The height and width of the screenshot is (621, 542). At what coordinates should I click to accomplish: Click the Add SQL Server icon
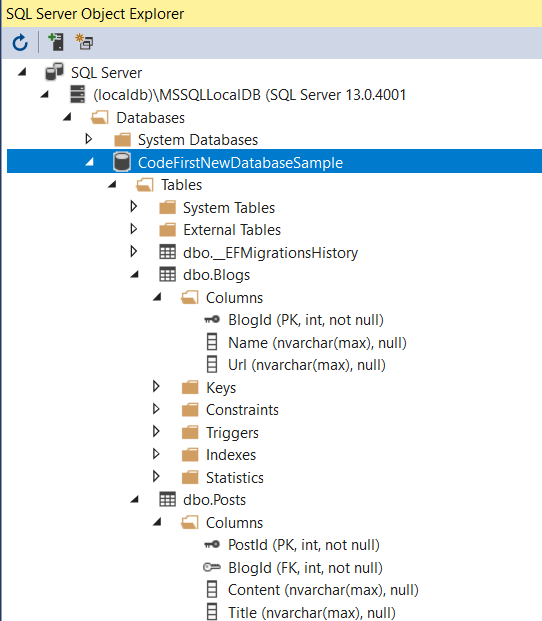pyautogui.click(x=56, y=42)
